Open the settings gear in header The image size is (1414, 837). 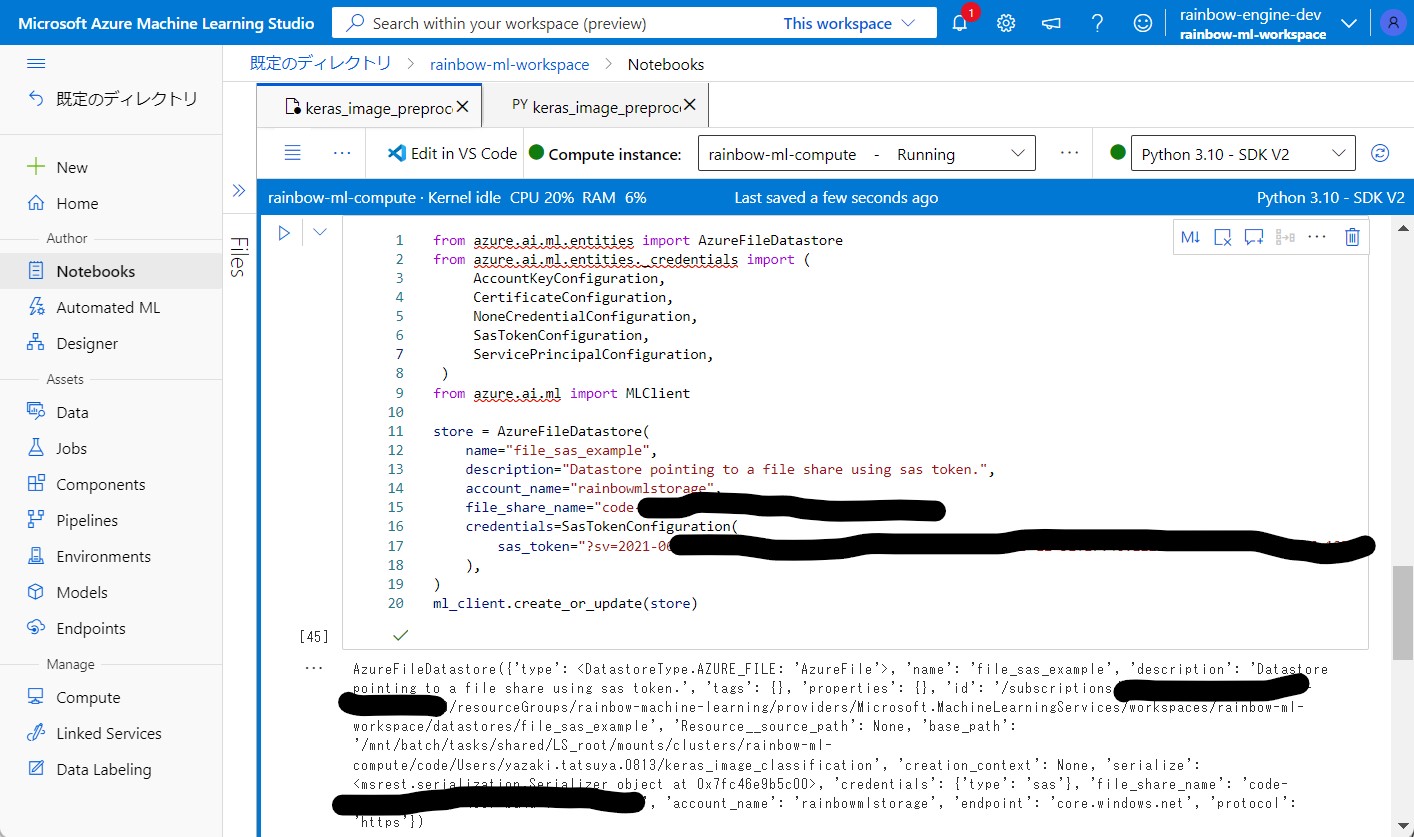1006,23
